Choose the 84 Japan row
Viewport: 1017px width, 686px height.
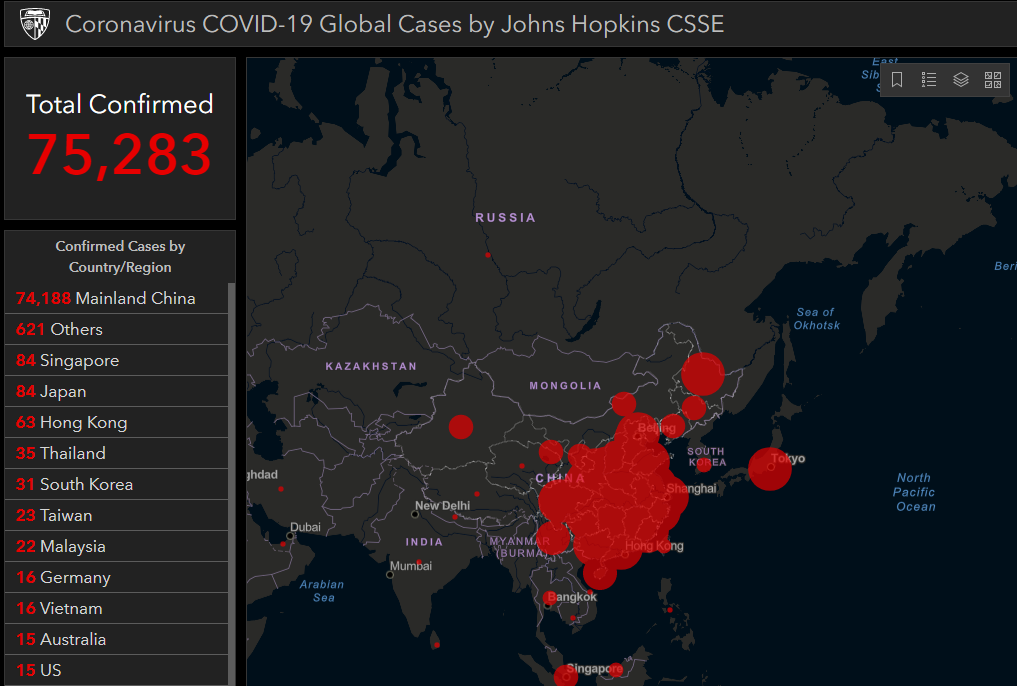click(x=116, y=392)
